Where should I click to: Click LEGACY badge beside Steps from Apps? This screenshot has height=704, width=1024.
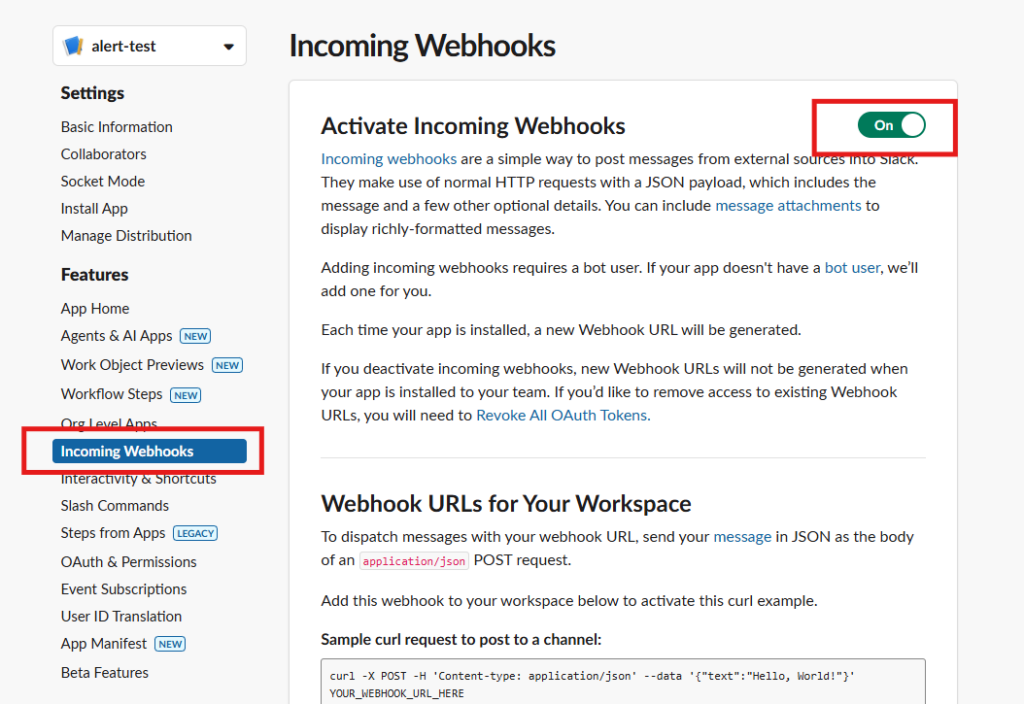click(x=195, y=533)
